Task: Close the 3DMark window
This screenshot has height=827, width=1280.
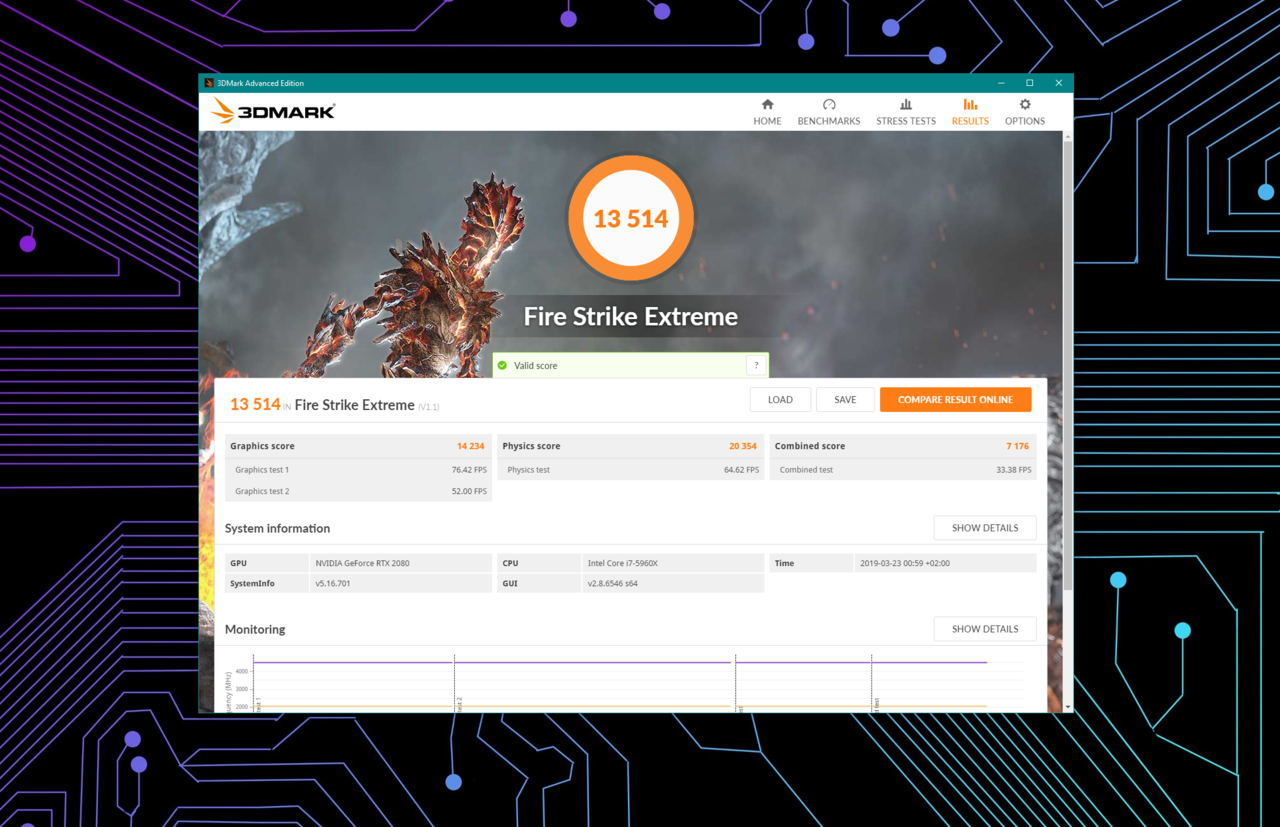Action: coord(1059,83)
